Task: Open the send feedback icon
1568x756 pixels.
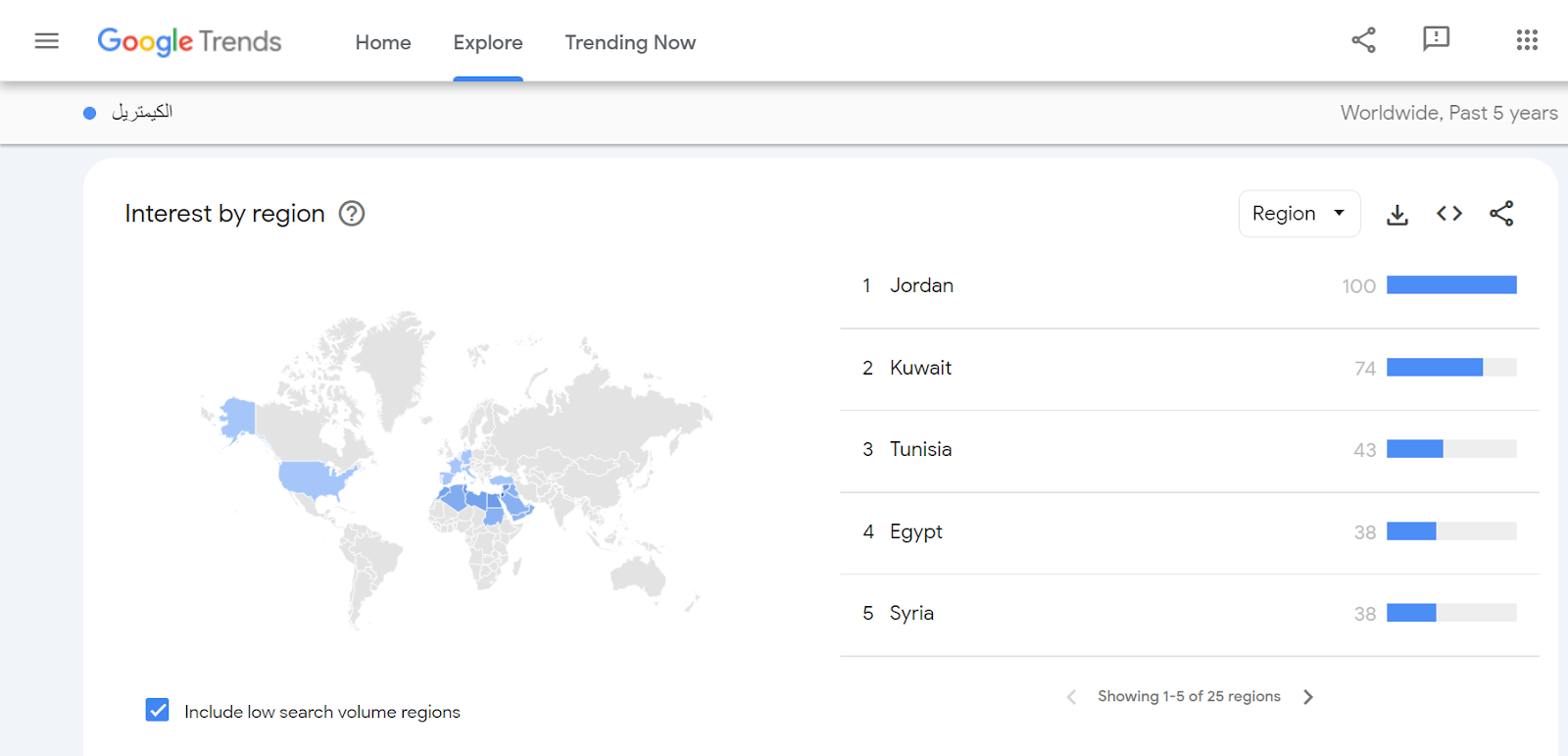Action: 1436,39
